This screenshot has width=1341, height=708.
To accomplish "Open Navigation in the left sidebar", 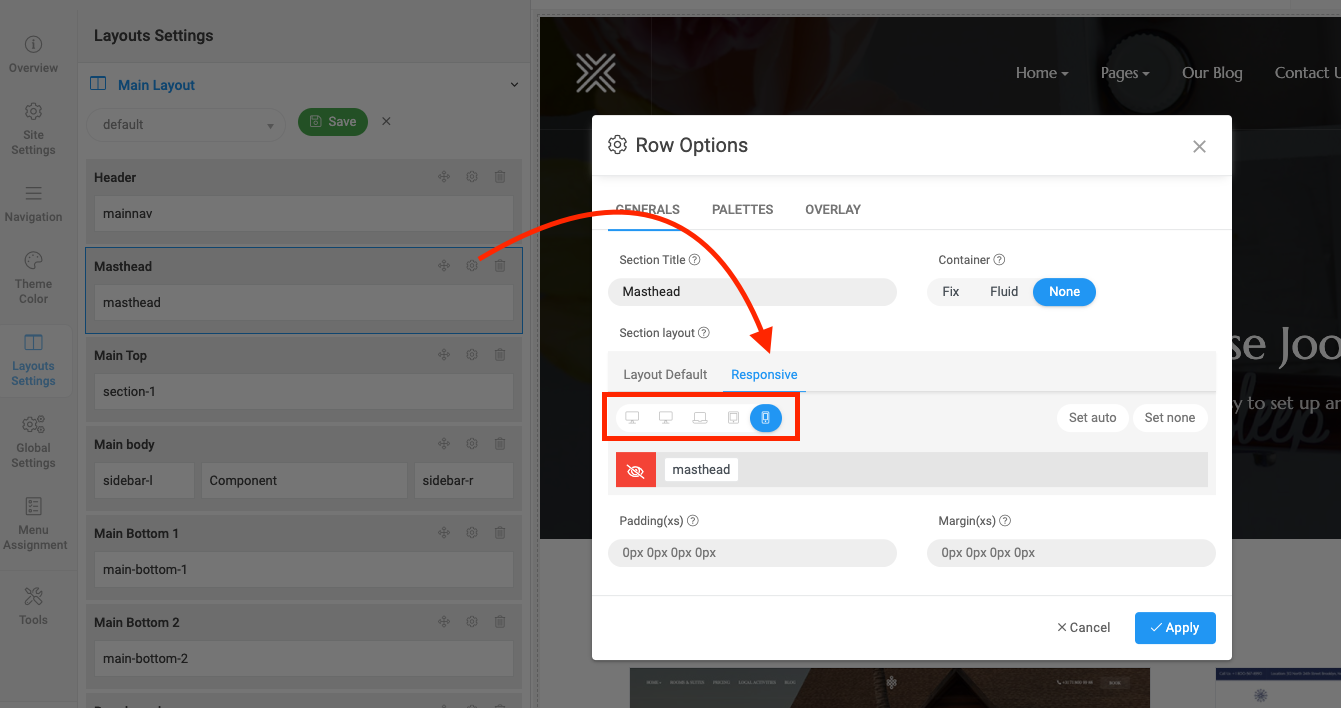I will [x=33, y=203].
